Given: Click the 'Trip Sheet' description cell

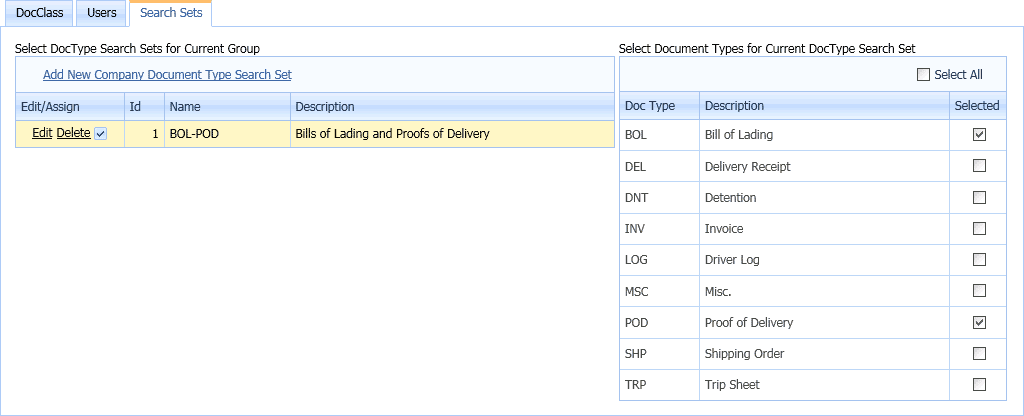Looking at the screenshot, I should click(824, 385).
